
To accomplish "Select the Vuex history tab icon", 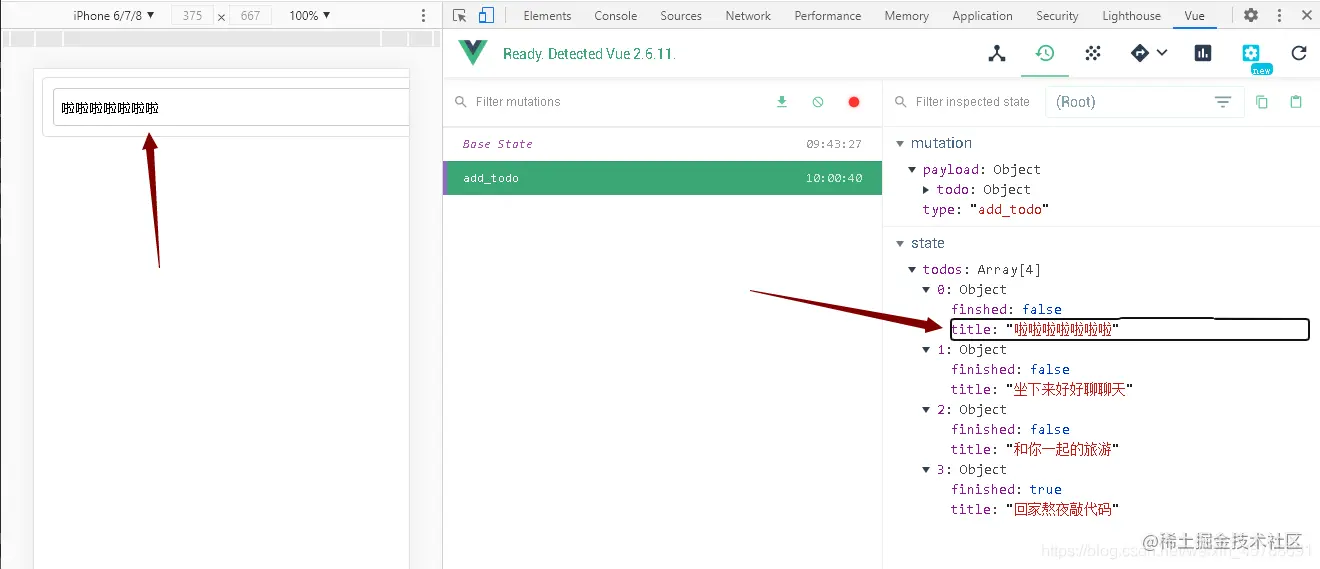I will click(1045, 53).
